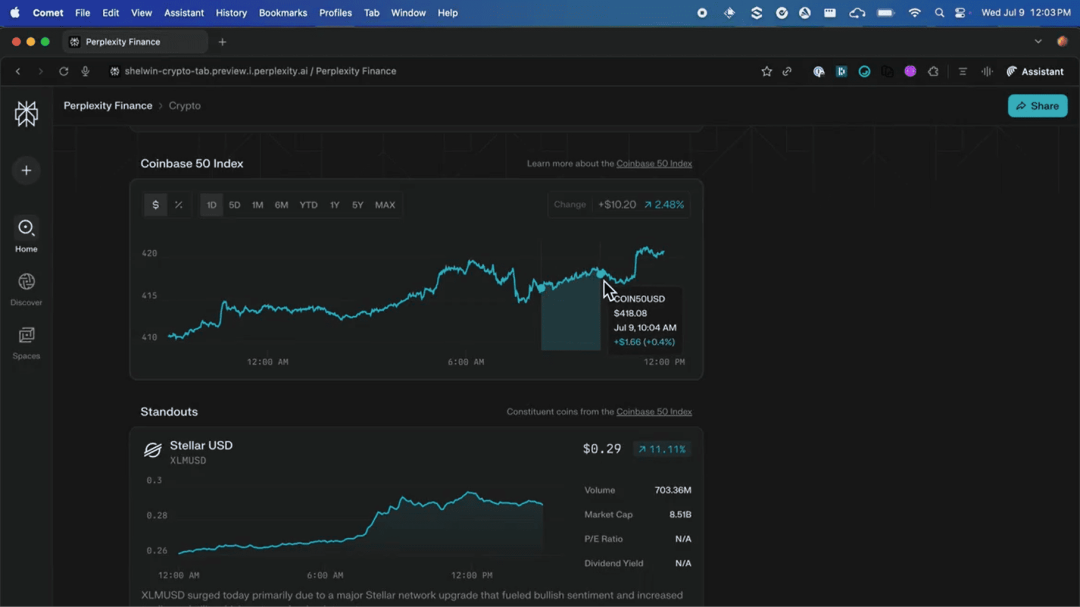Open Discover in the sidebar
1080x607 pixels.
[26, 289]
